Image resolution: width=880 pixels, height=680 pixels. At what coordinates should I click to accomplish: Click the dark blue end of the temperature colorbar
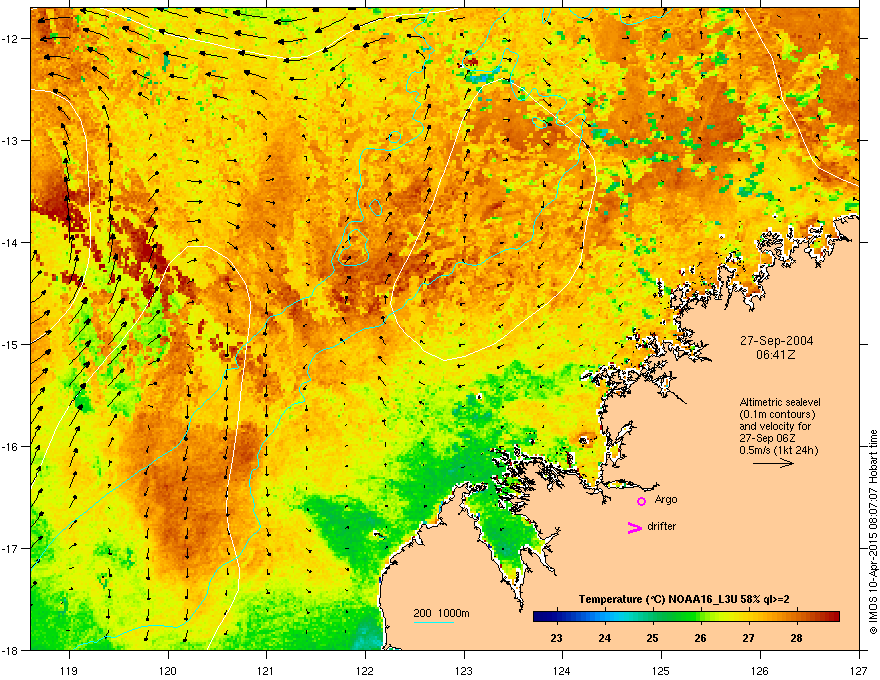click(538, 616)
